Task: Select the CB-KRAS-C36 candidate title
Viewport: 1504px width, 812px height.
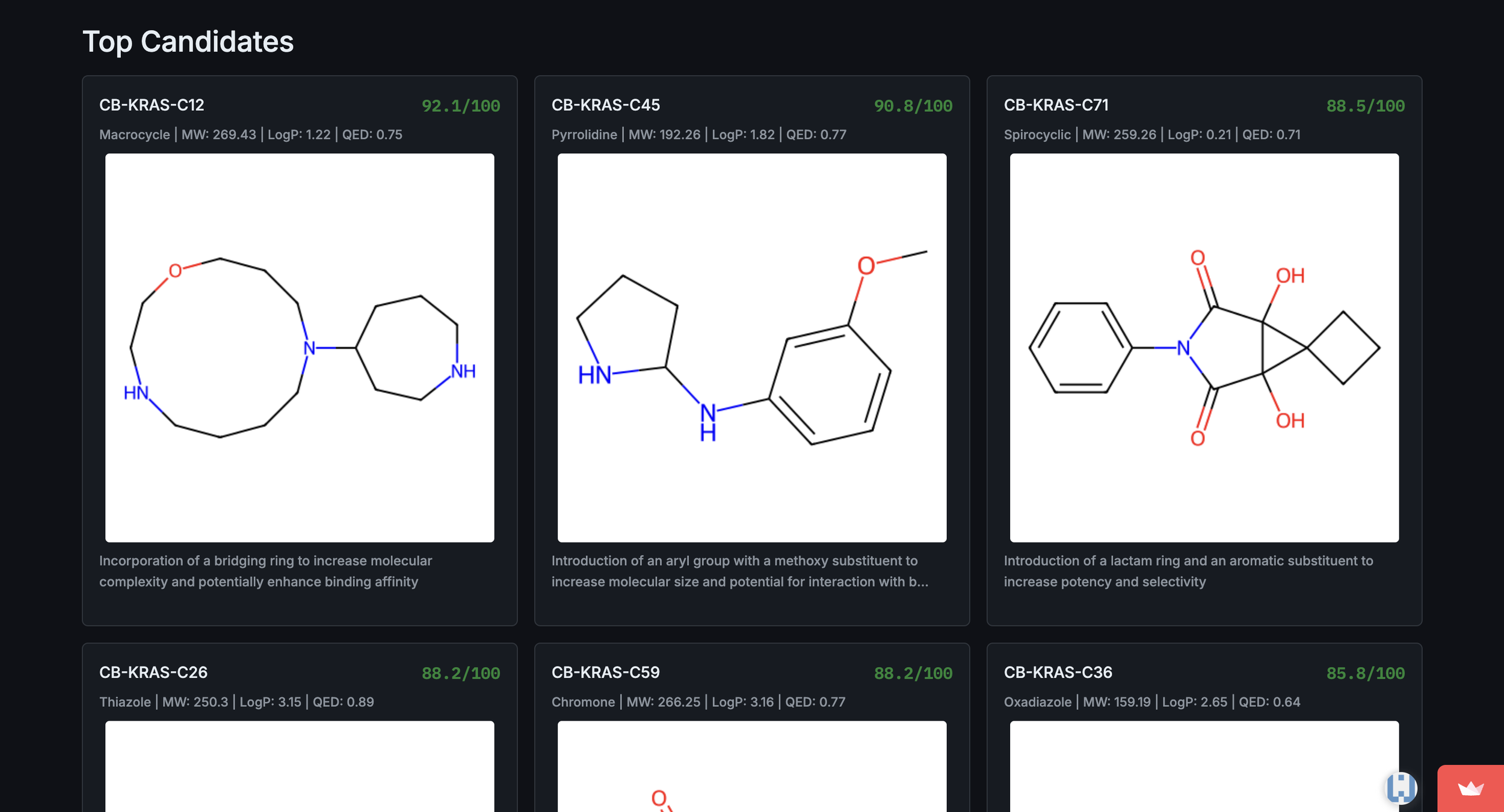Action: tap(1058, 672)
